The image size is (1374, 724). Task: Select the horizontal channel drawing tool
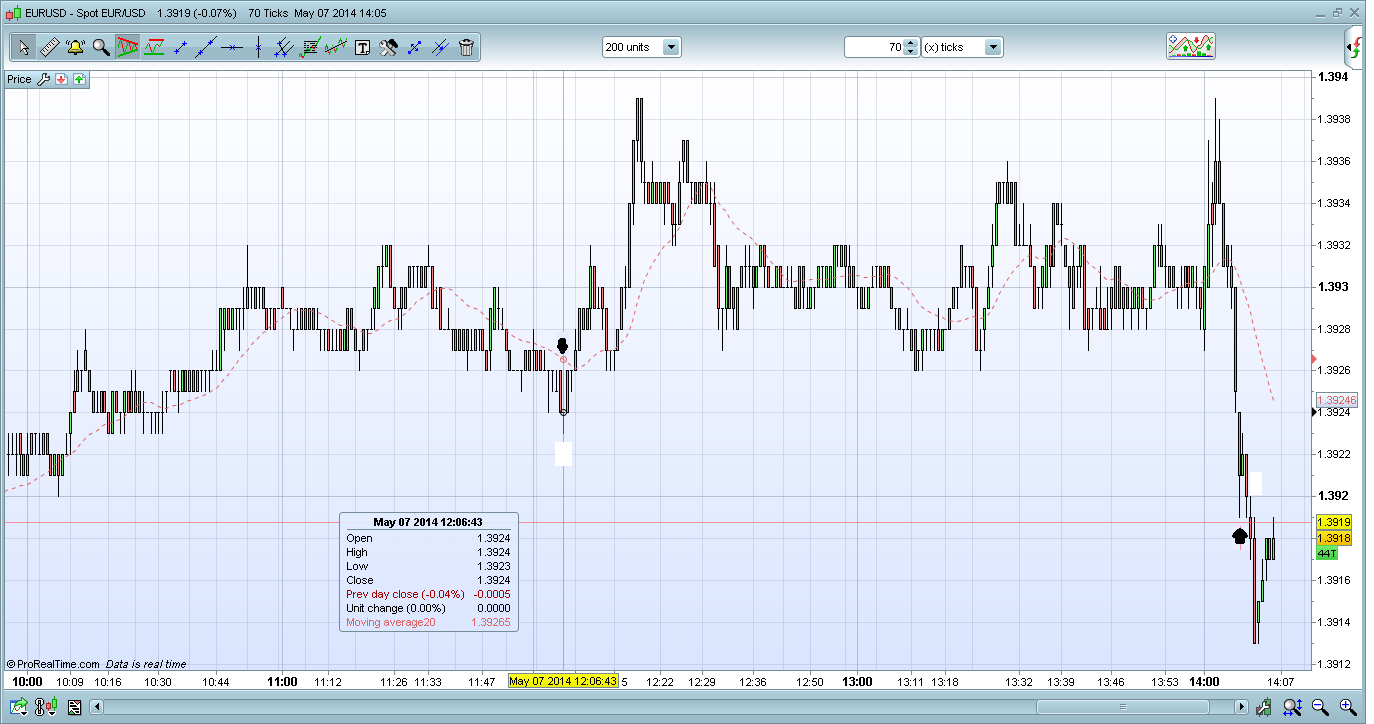(153, 47)
